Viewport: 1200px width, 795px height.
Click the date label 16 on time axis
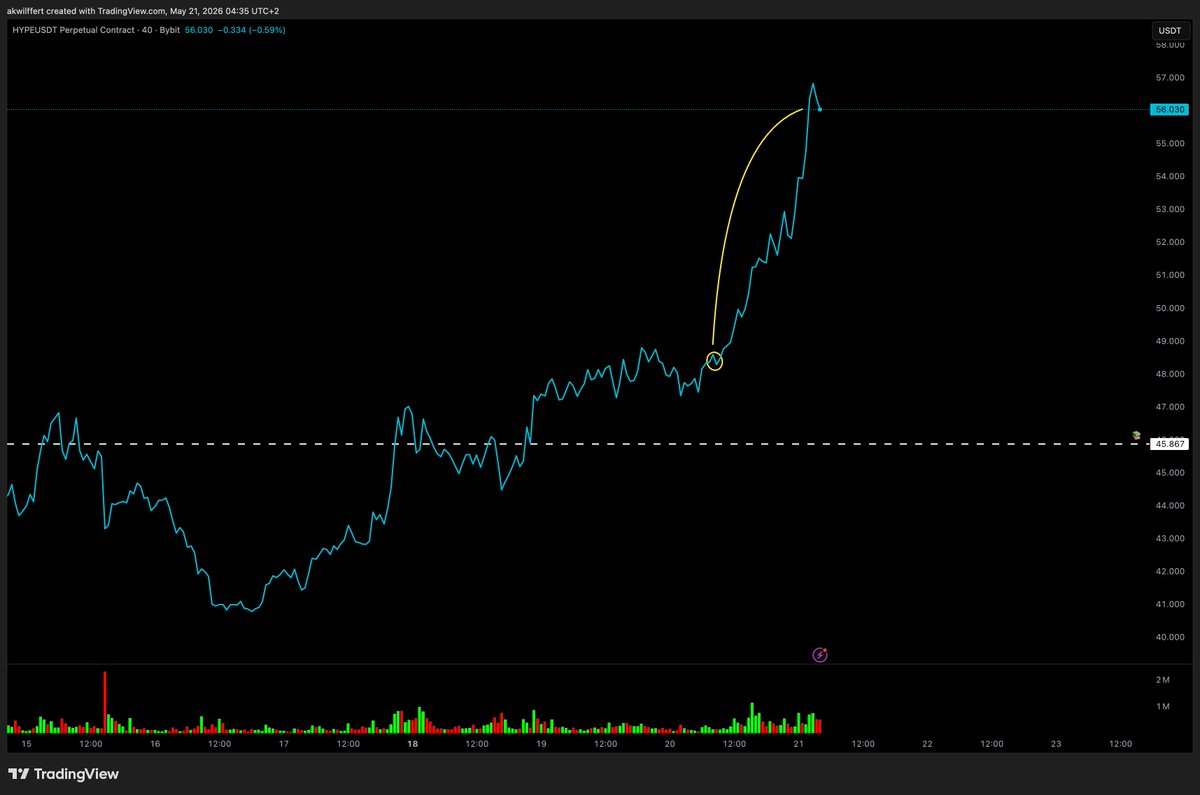(x=155, y=744)
